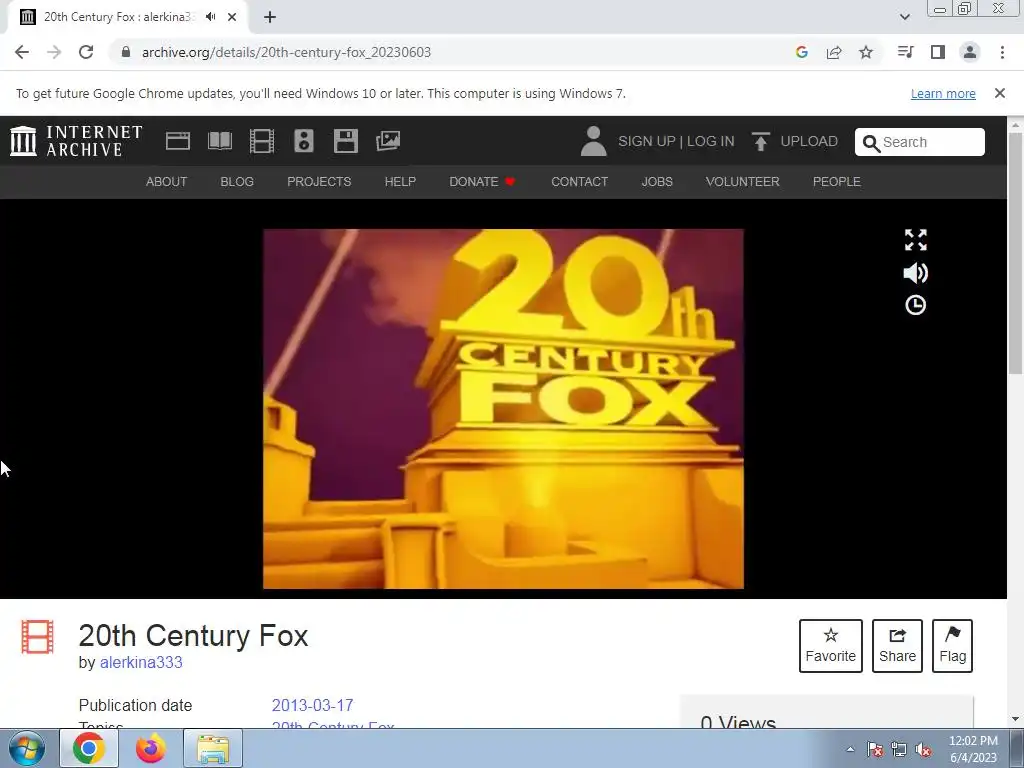Screen dimensions: 1024x768
Task: Open the Windows Start menu
Action: [26, 748]
